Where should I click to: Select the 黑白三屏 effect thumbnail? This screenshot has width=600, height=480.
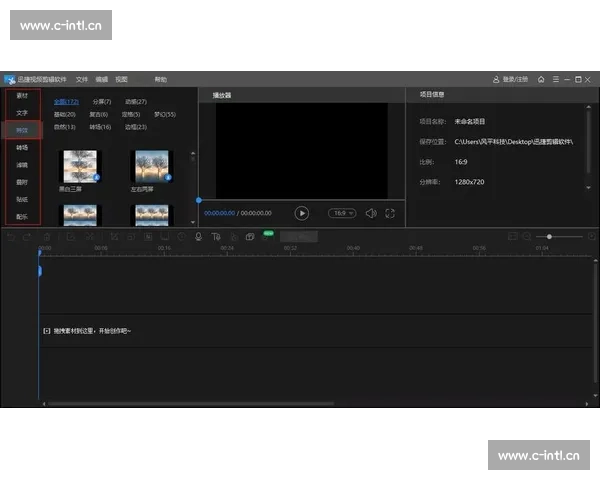tap(79, 165)
